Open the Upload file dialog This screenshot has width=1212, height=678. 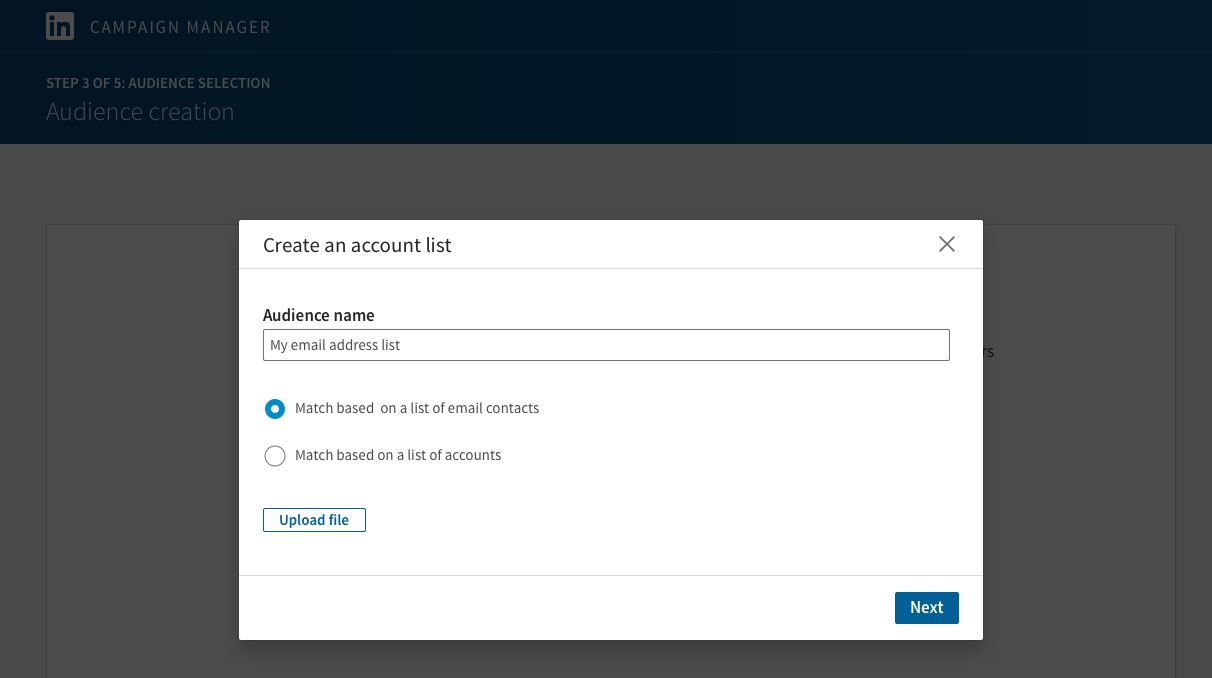(314, 519)
